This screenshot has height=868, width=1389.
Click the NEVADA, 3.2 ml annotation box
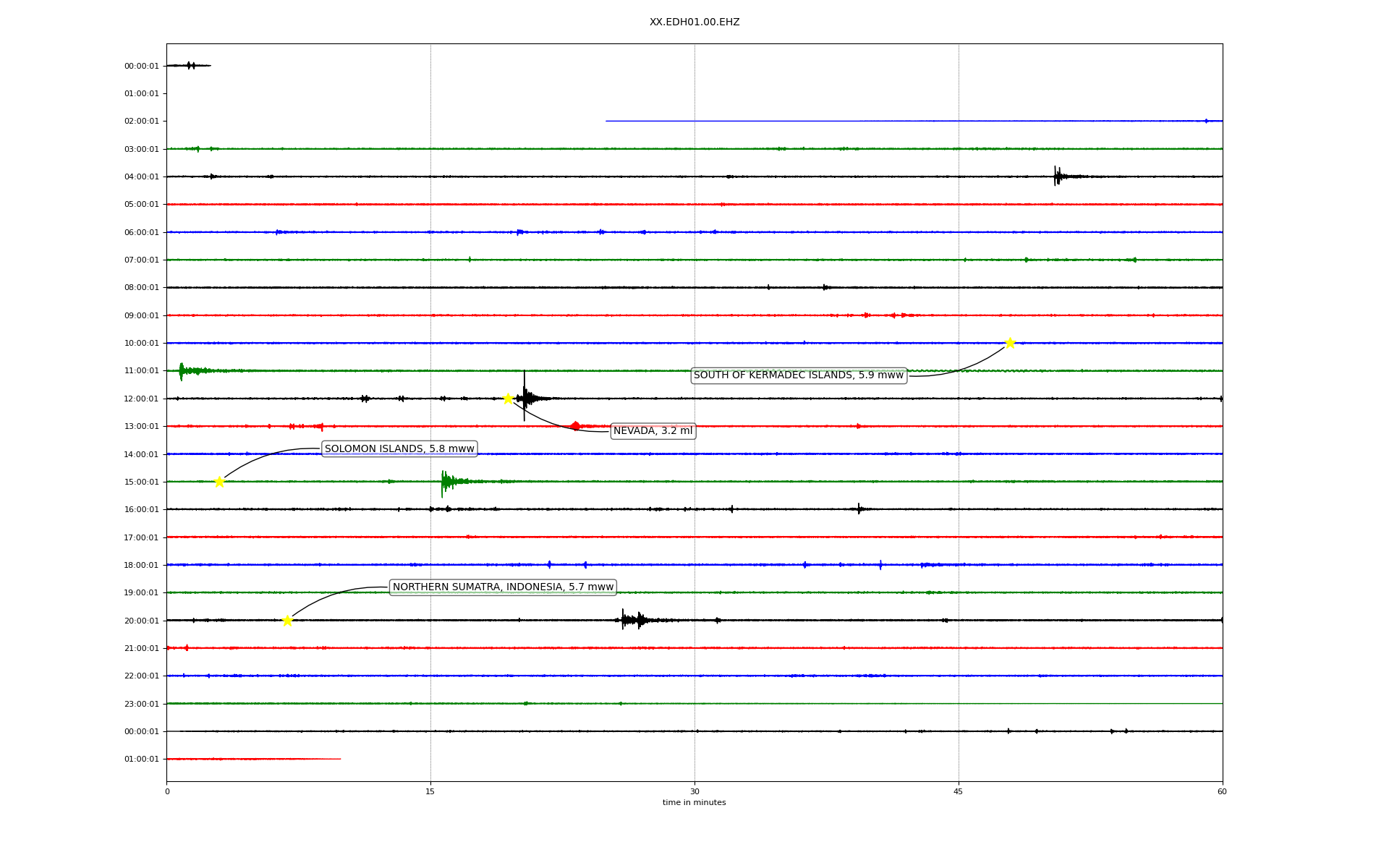point(653,431)
